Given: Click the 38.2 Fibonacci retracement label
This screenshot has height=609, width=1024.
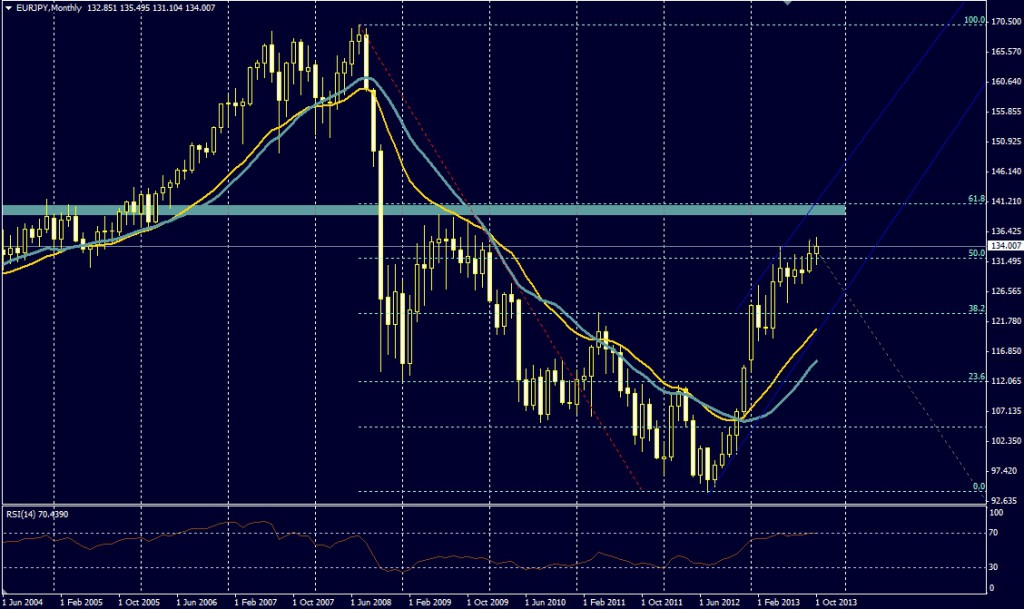Looking at the screenshot, I should coord(977,310).
